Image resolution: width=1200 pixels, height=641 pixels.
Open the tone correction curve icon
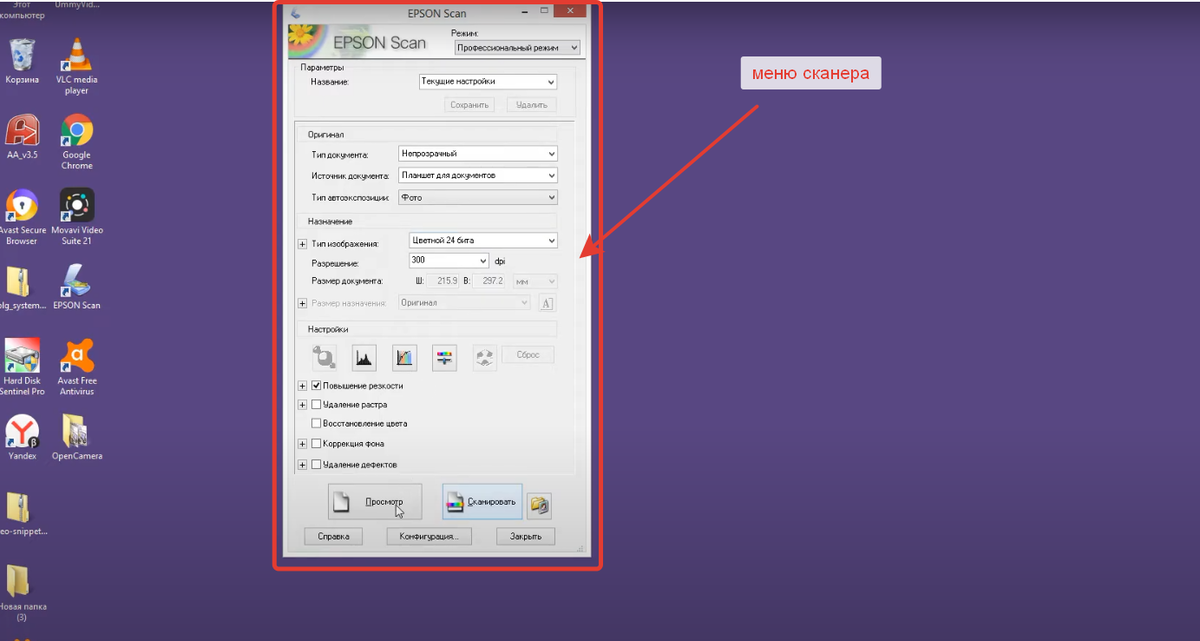click(404, 356)
